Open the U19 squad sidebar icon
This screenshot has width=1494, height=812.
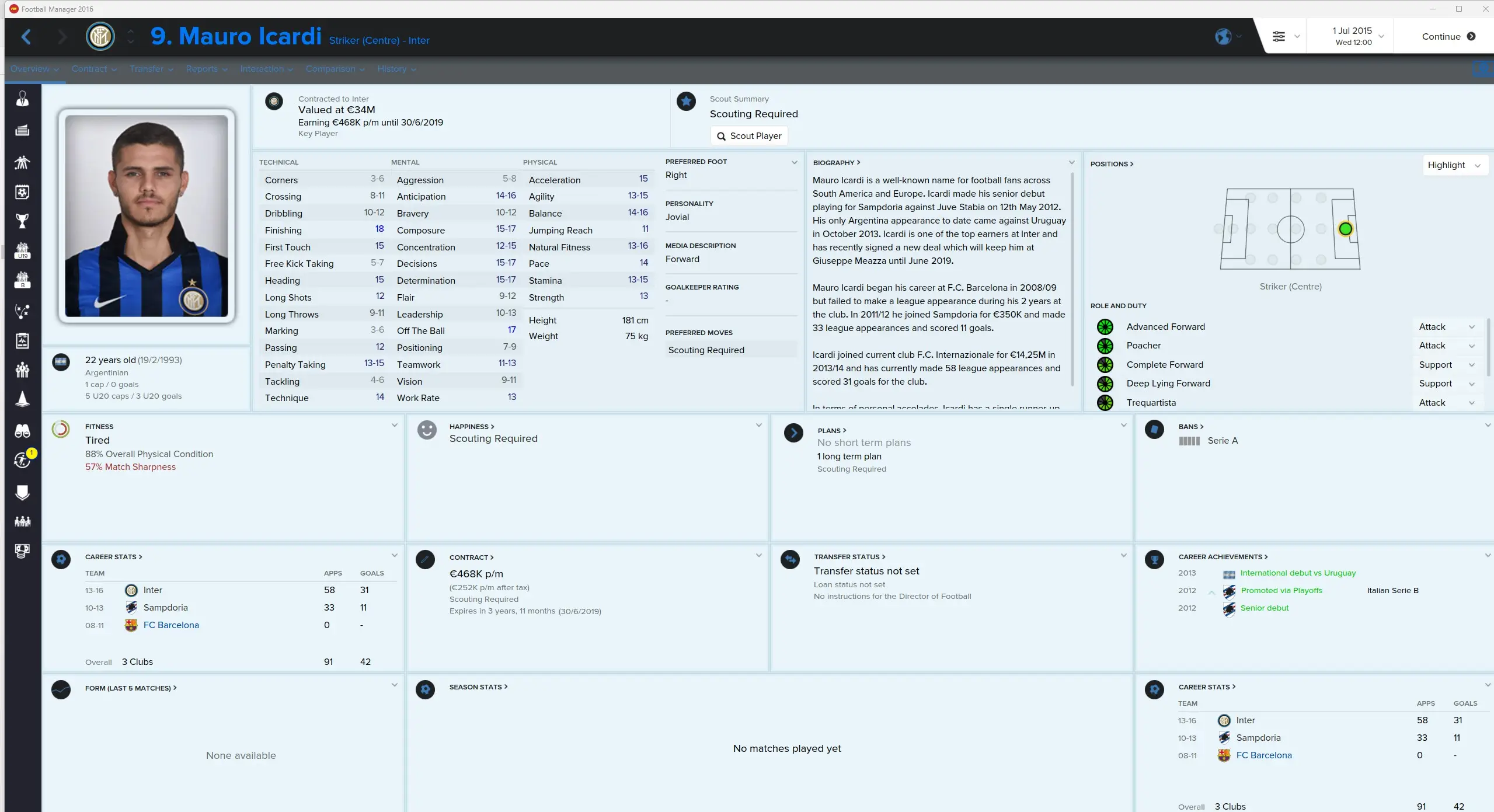(x=22, y=251)
